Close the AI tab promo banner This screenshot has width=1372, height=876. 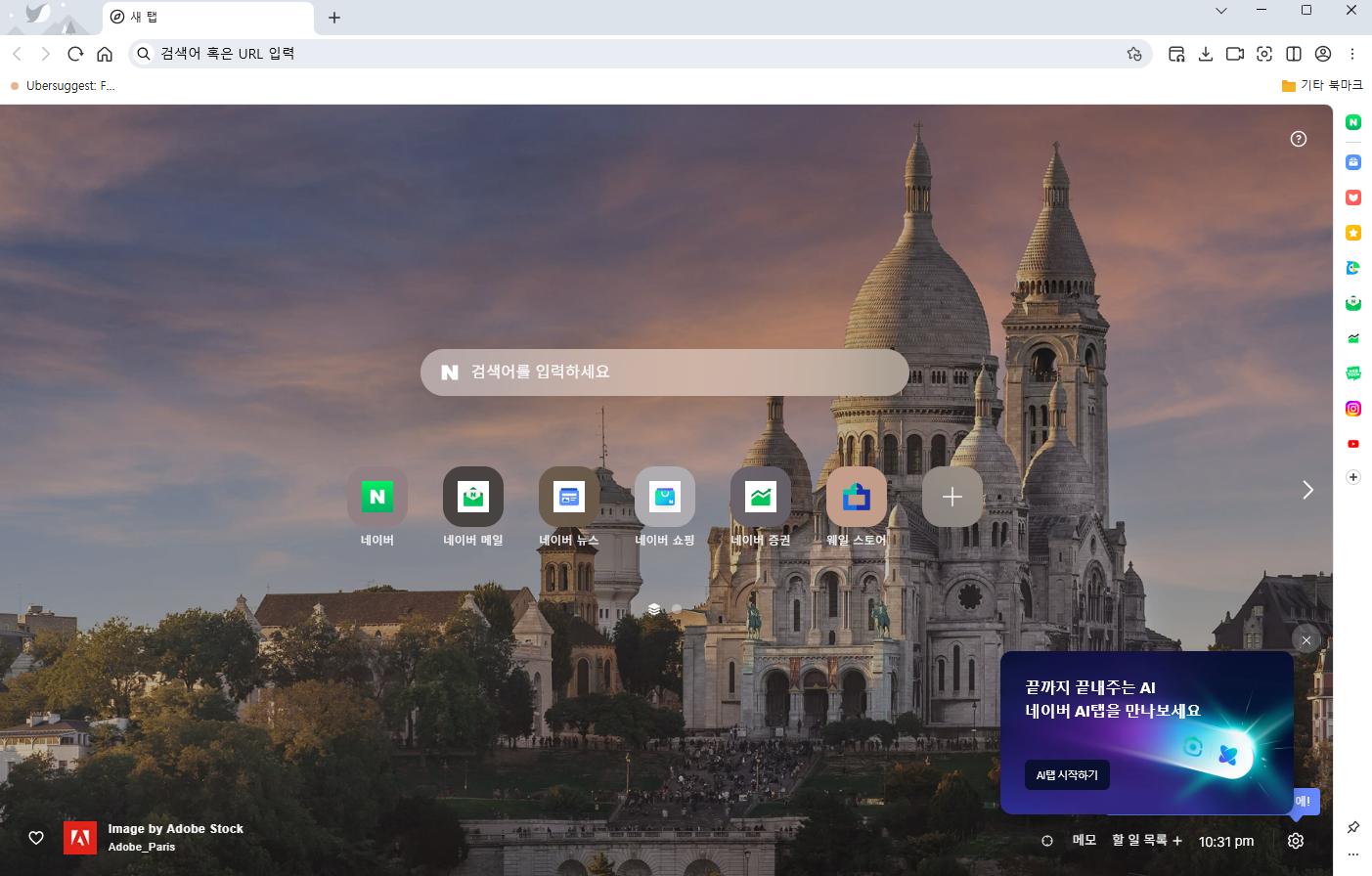coord(1306,640)
